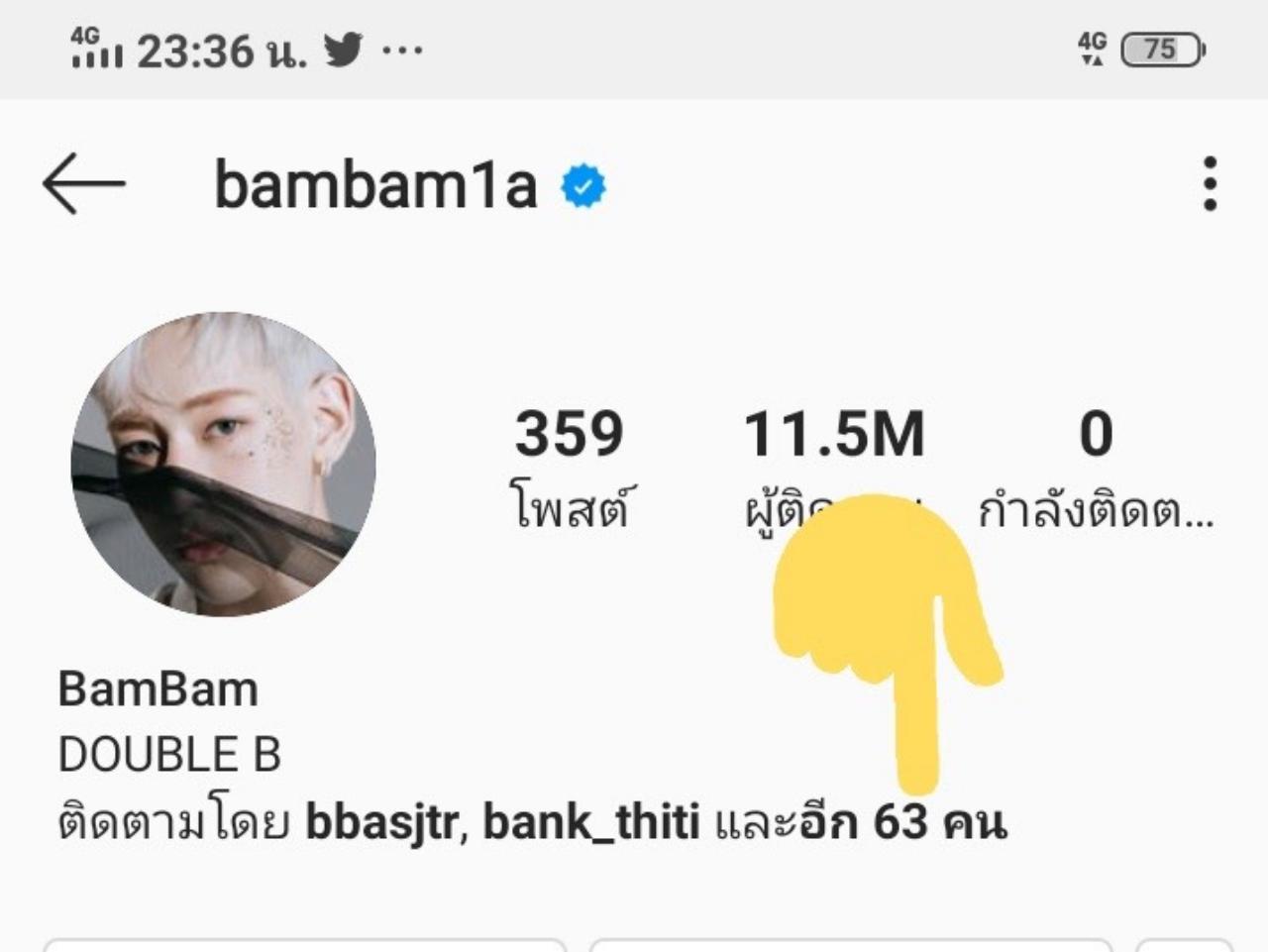Tap the bambam1a username header
Screen dimensions: 1268x952
(375, 184)
